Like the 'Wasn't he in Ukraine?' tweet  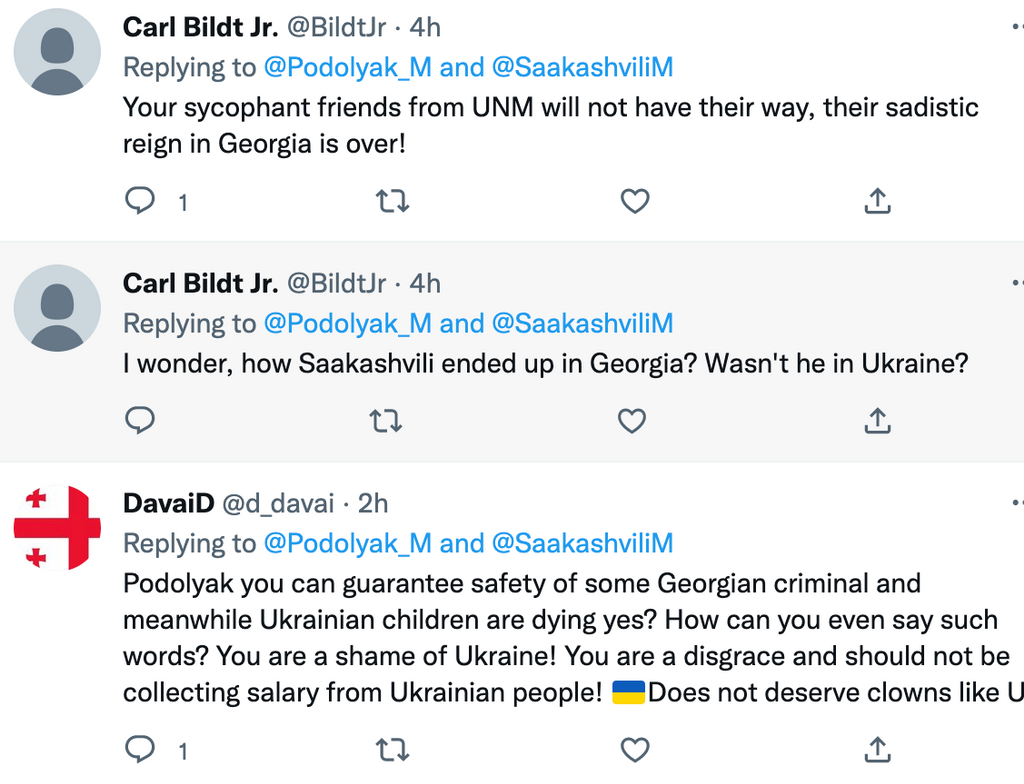tap(632, 421)
